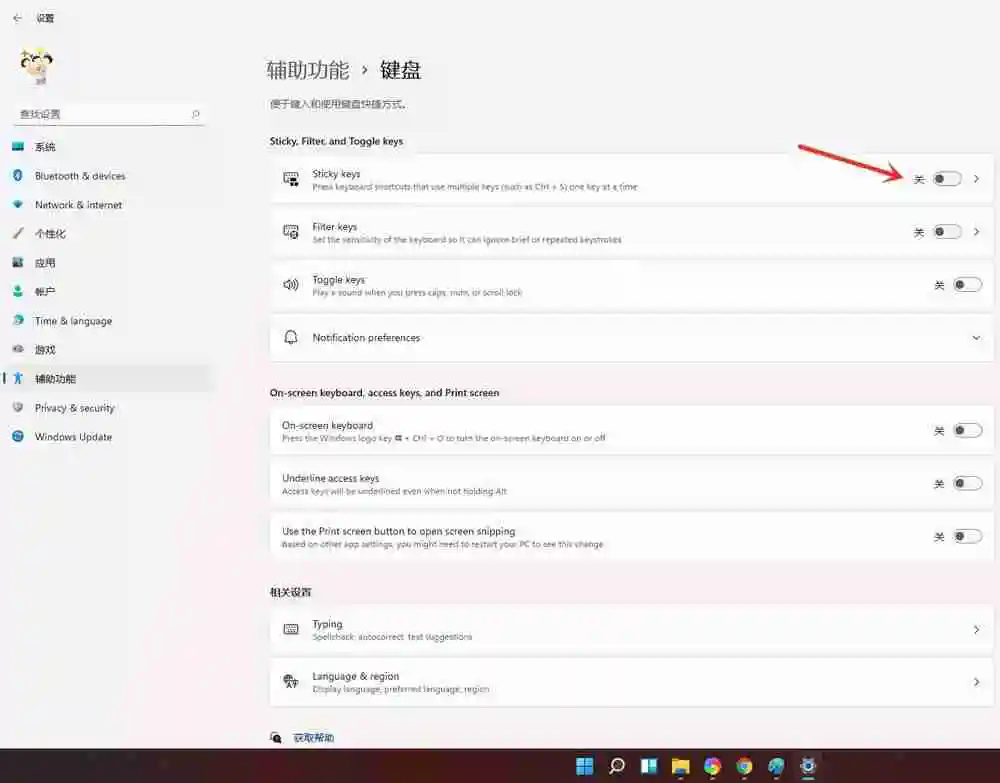Toggle the Filter keys switch
Screen dimensions: 1000x783
pyautogui.click(x=947, y=232)
